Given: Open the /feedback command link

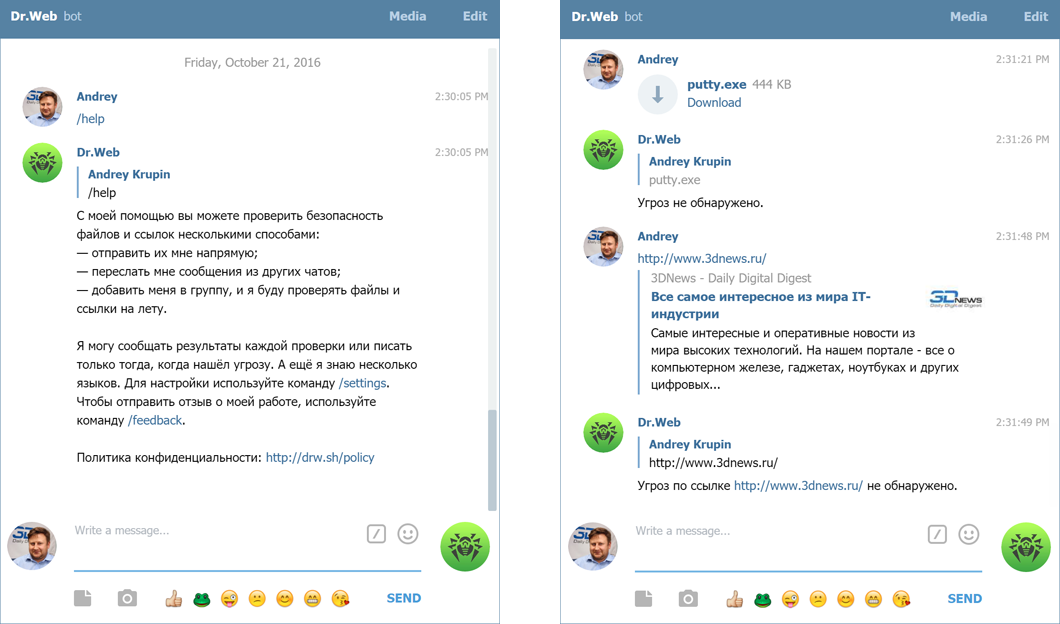Looking at the screenshot, I should pos(155,421).
